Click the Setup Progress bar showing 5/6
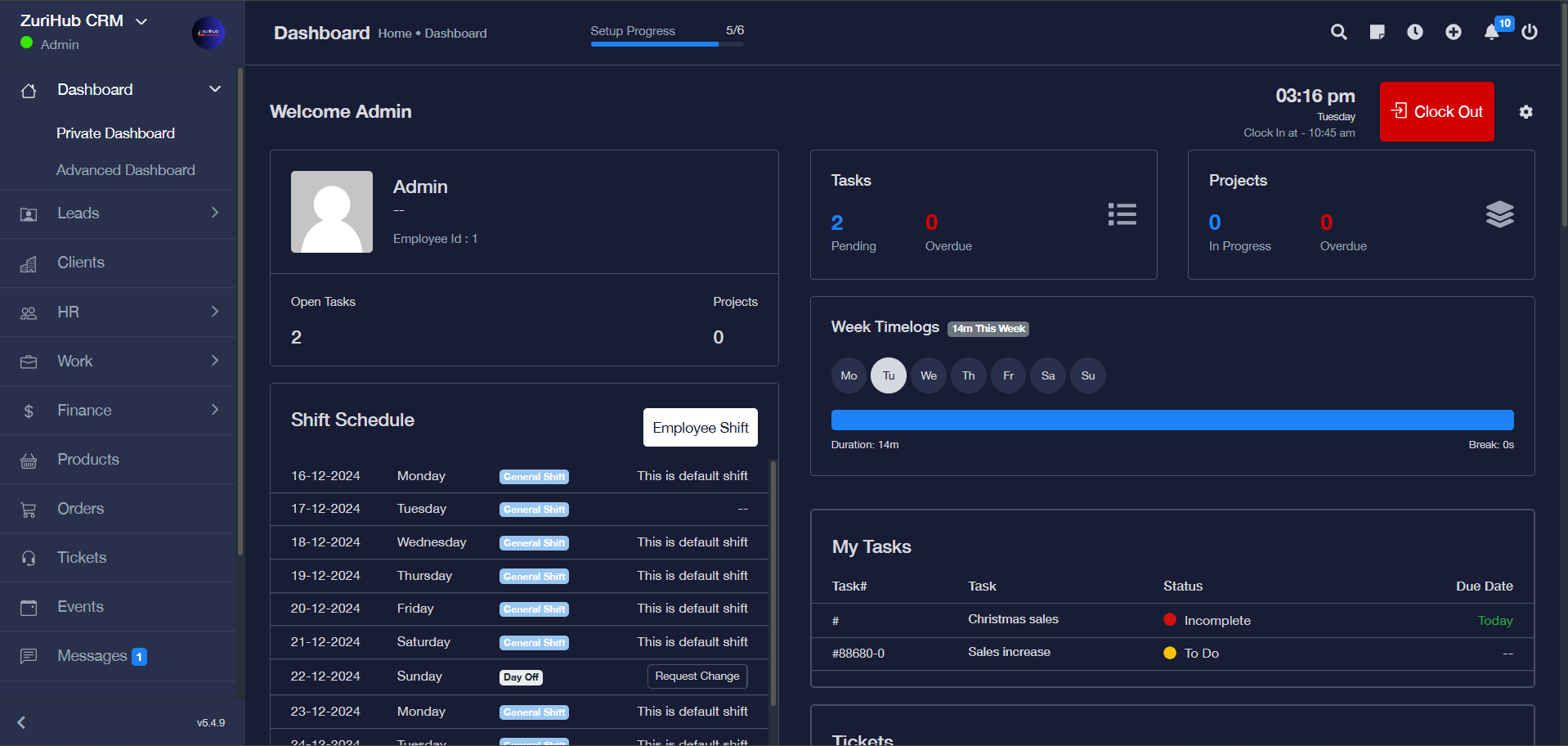 click(652, 44)
